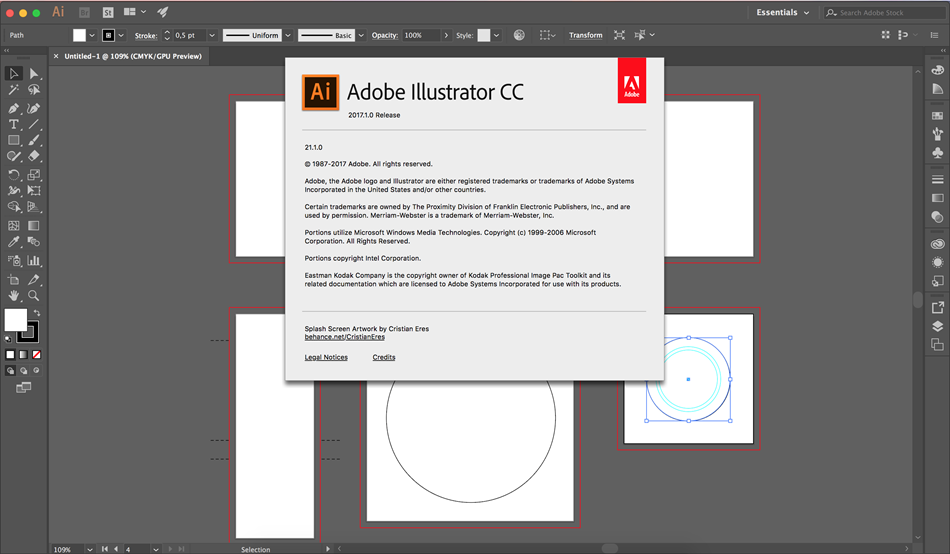Expand the Opacity slider arrow

pos(447,35)
